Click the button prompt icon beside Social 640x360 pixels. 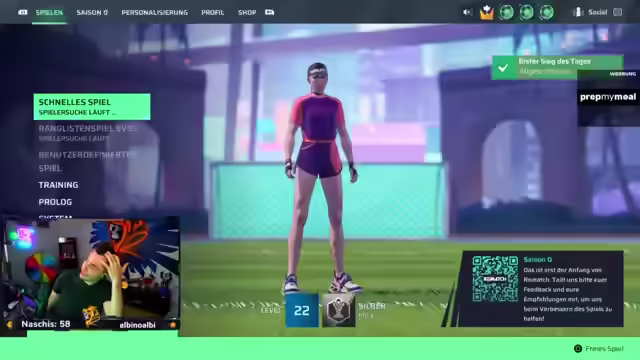[x=618, y=12]
